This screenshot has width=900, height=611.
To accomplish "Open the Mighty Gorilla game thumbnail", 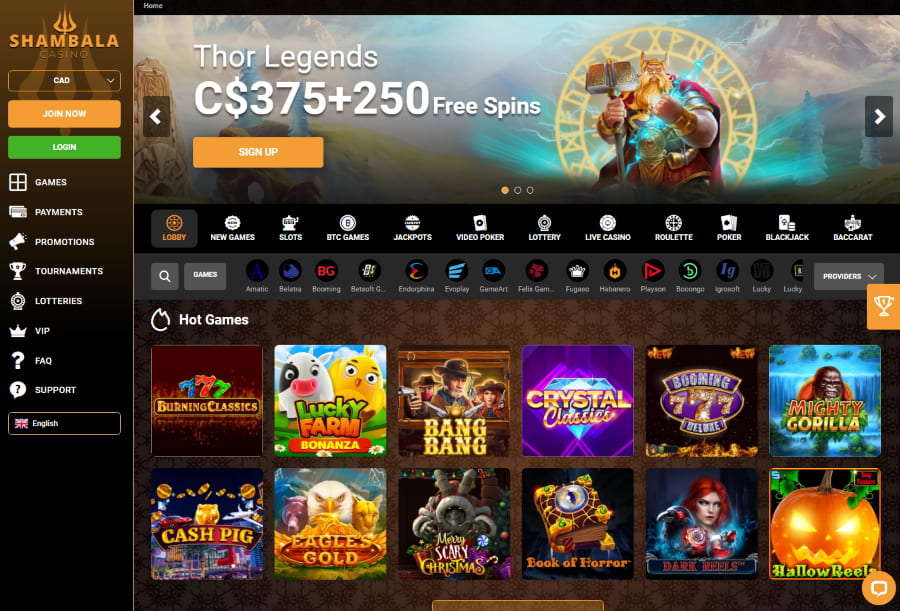I will click(x=824, y=401).
